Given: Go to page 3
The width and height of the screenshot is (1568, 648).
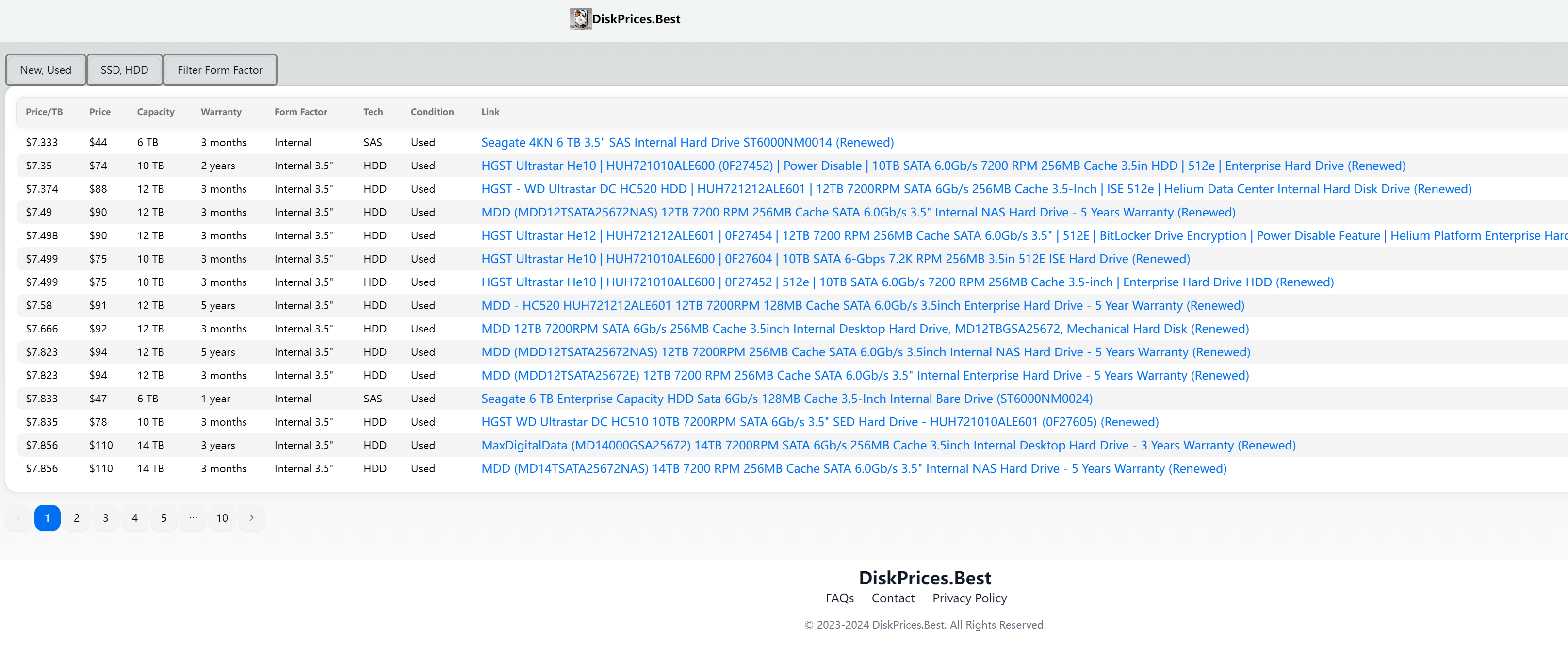Looking at the screenshot, I should point(106,517).
